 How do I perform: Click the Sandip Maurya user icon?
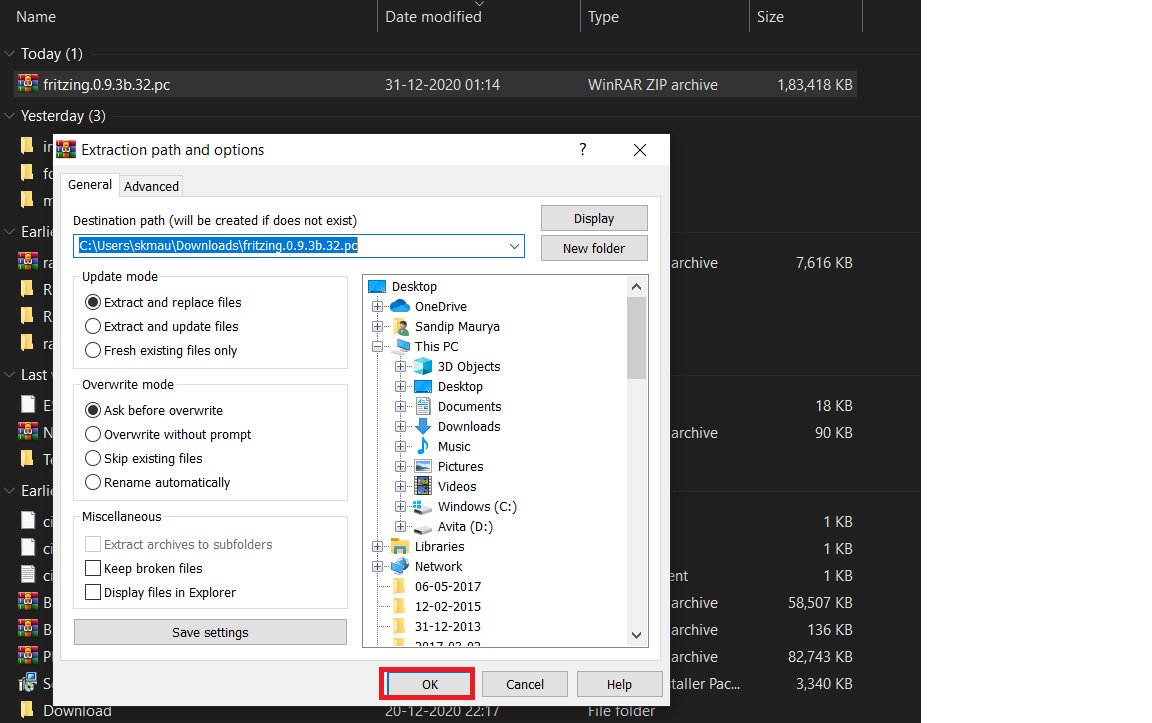coord(401,326)
